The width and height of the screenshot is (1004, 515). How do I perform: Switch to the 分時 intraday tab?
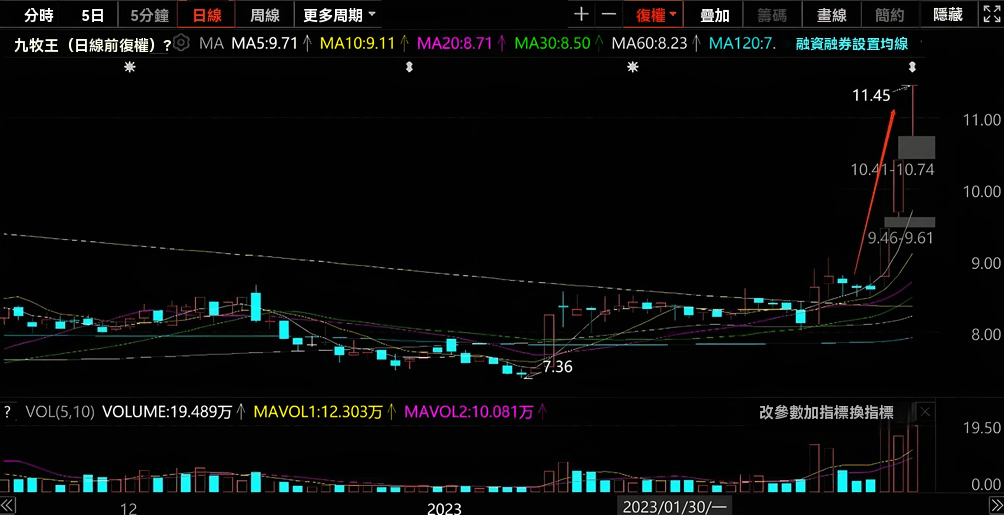click(38, 15)
